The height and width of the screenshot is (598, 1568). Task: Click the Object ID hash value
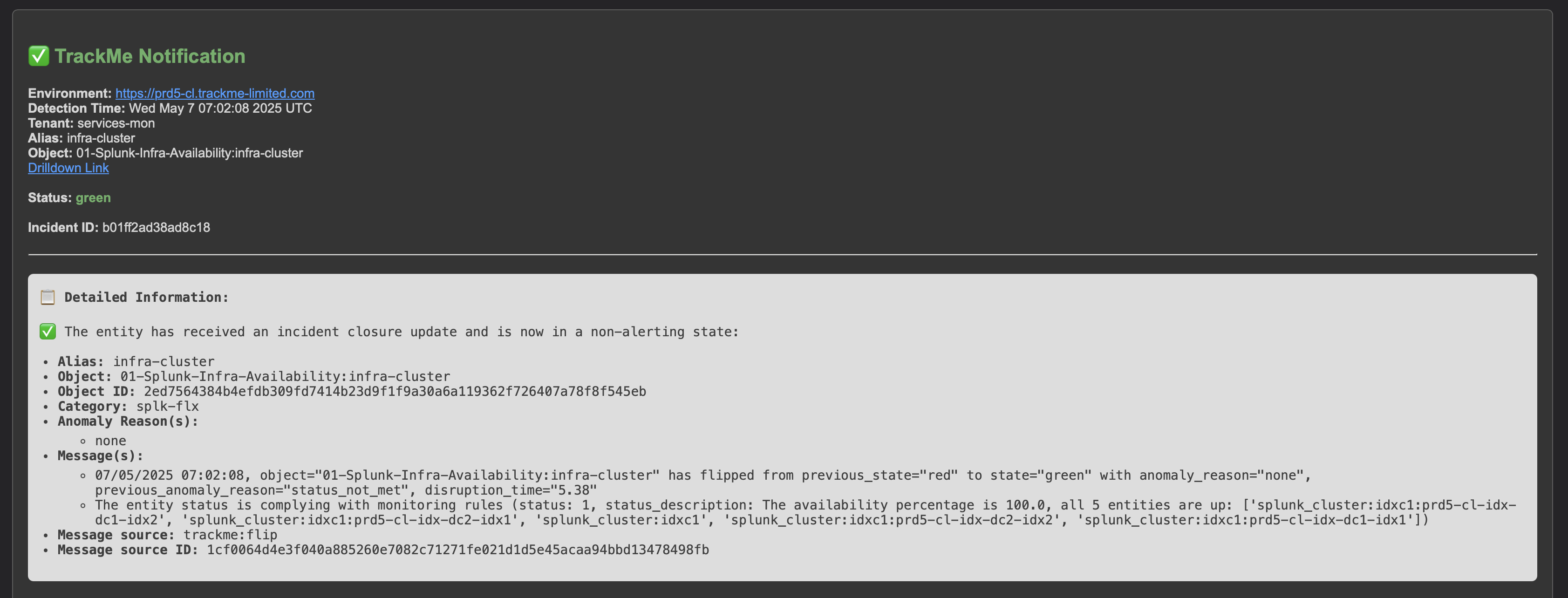[x=395, y=391]
